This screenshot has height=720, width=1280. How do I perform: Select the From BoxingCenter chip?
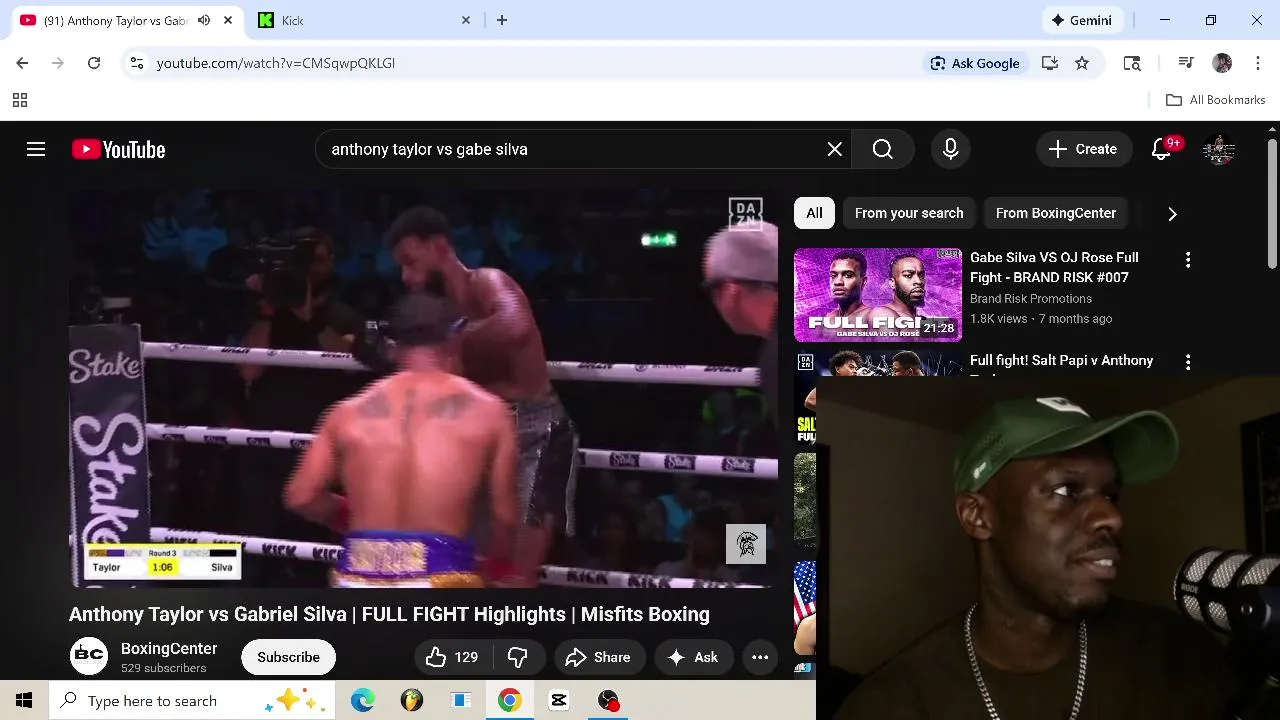click(x=1055, y=213)
